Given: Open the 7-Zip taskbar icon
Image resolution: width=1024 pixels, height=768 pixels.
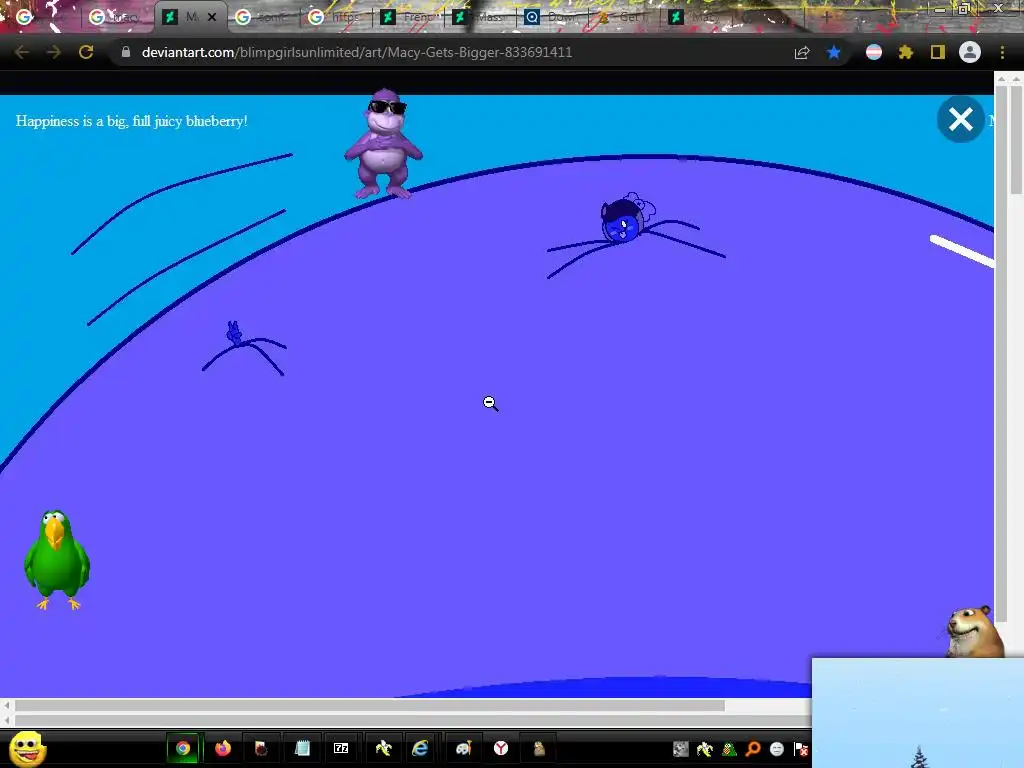Looking at the screenshot, I should [x=341, y=748].
